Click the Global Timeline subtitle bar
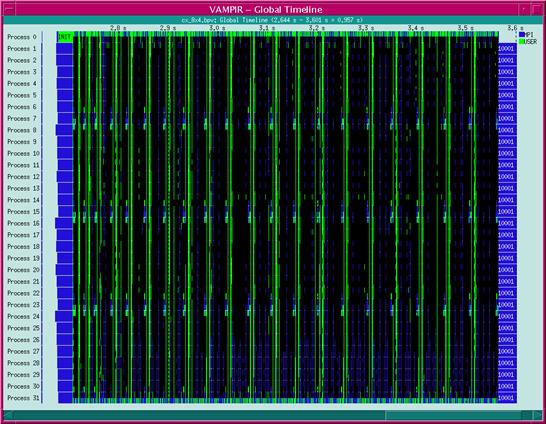The image size is (546, 424). point(273,20)
